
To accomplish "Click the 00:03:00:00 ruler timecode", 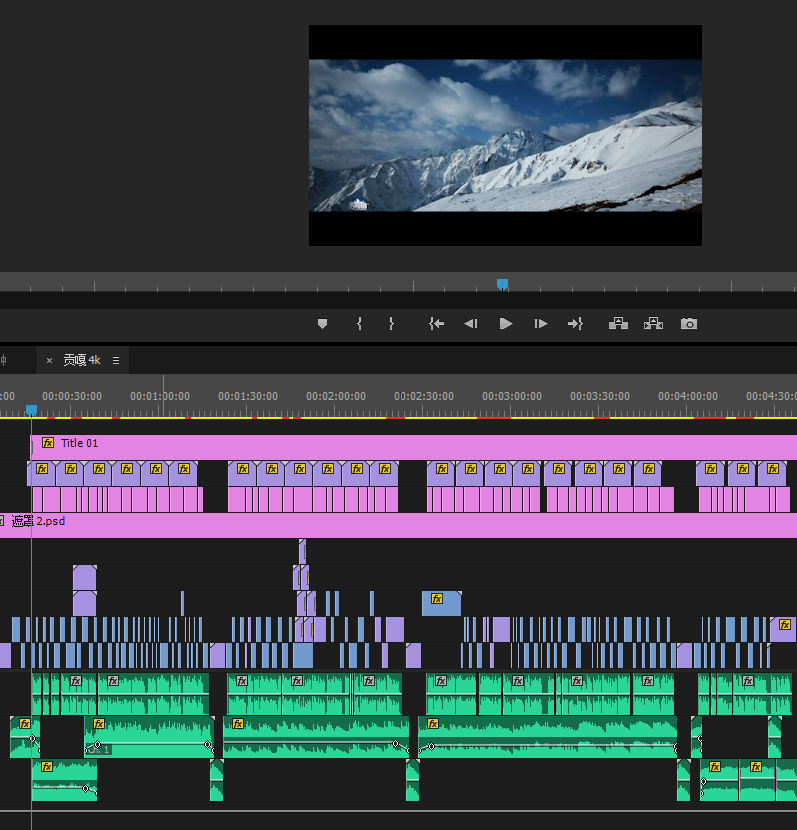I will 512,396.
